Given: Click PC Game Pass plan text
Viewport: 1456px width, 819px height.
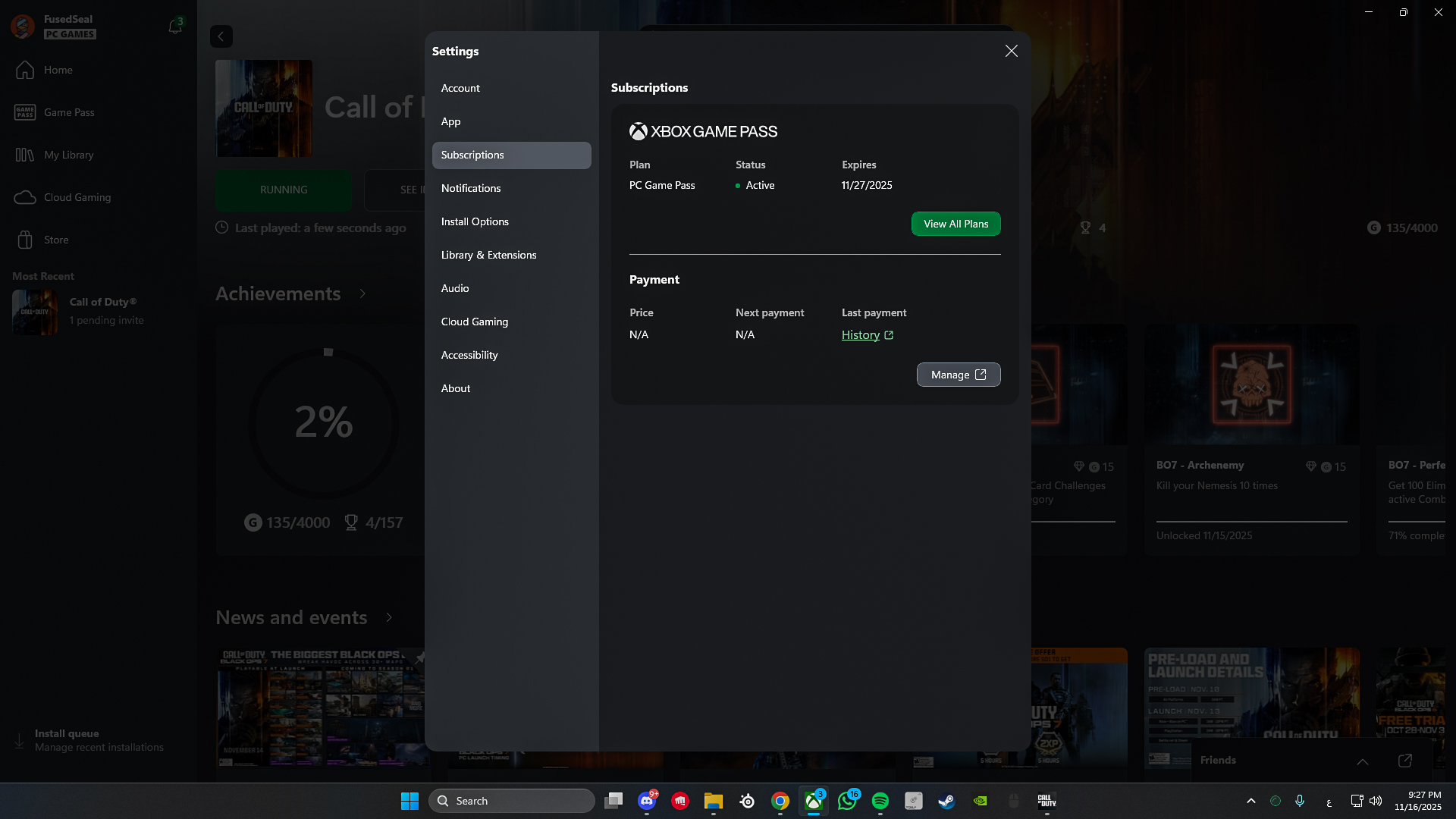Looking at the screenshot, I should pos(662,185).
